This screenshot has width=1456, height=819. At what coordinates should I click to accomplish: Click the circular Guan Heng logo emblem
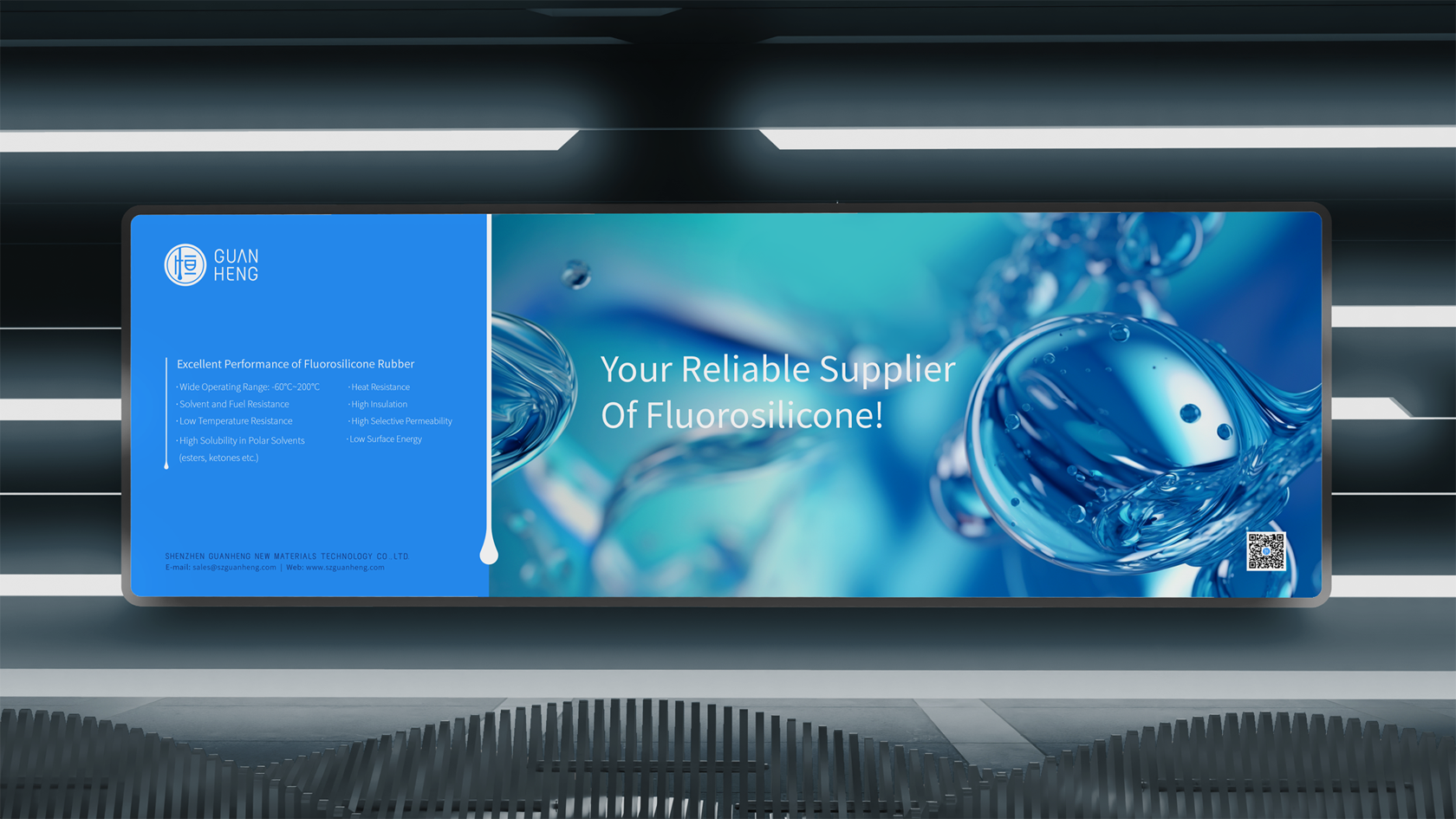185,265
